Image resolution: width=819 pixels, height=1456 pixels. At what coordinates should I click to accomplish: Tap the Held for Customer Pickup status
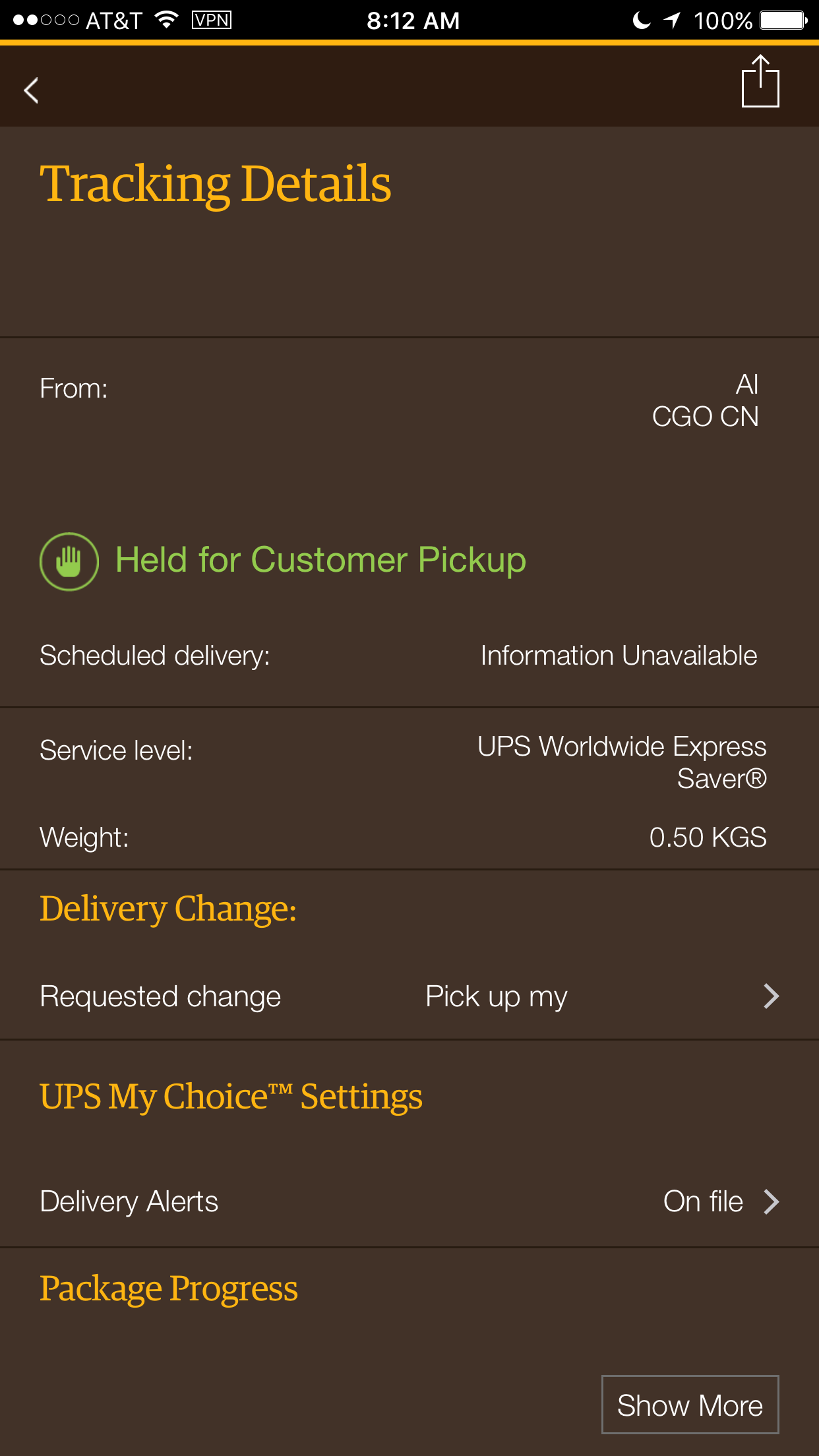[321, 561]
